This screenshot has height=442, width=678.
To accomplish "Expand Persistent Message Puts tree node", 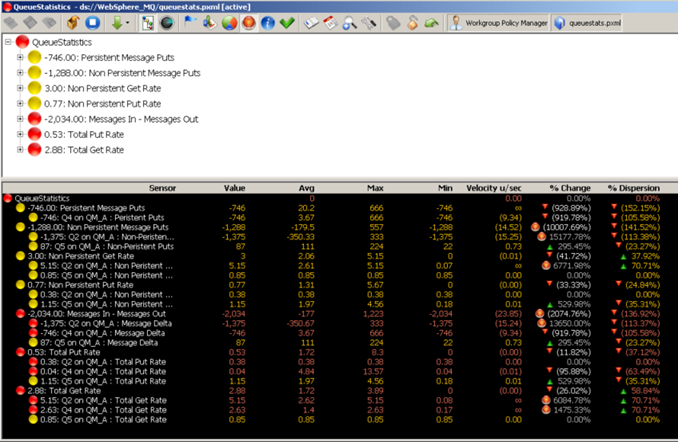I will pyautogui.click(x=20, y=57).
